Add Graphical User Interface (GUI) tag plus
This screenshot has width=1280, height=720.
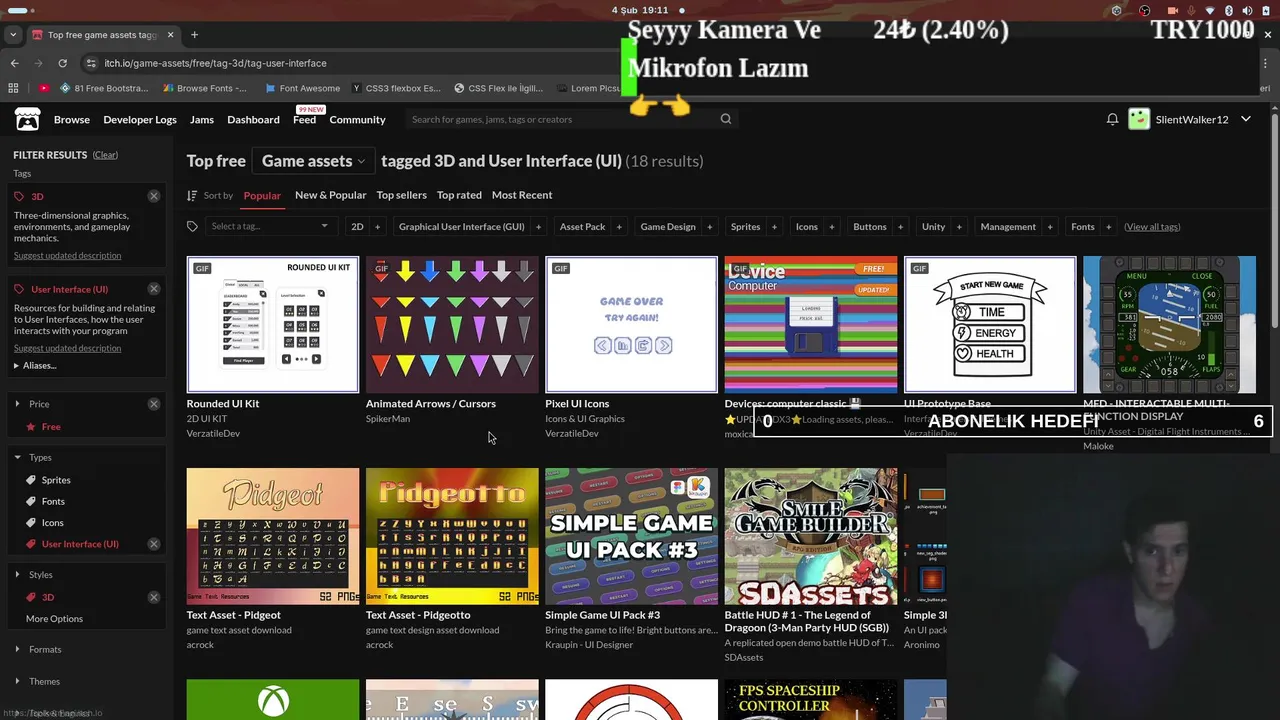(x=538, y=227)
